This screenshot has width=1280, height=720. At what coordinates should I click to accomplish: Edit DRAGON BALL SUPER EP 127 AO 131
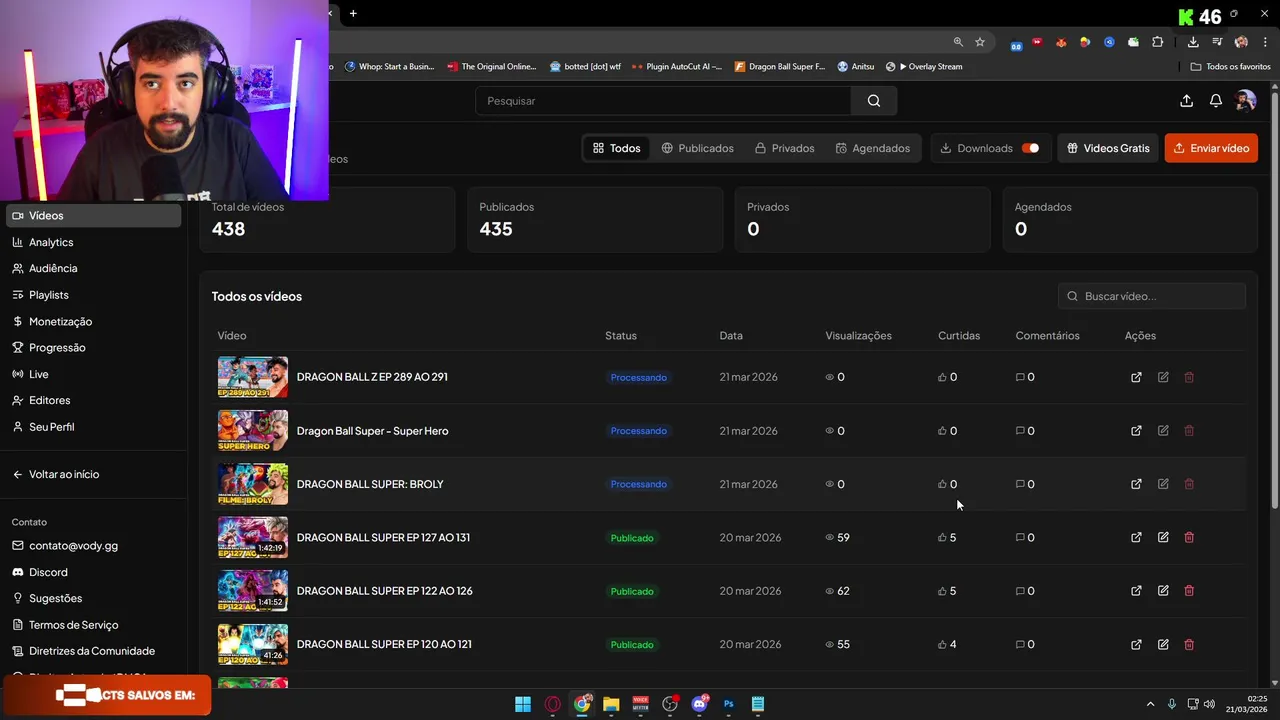click(x=1163, y=538)
